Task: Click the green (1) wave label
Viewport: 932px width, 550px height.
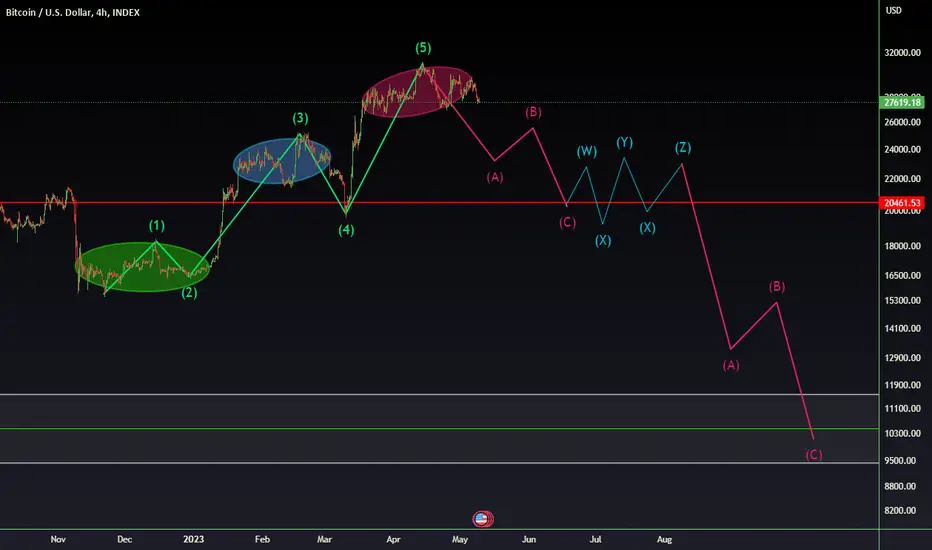Action: pyautogui.click(x=156, y=226)
